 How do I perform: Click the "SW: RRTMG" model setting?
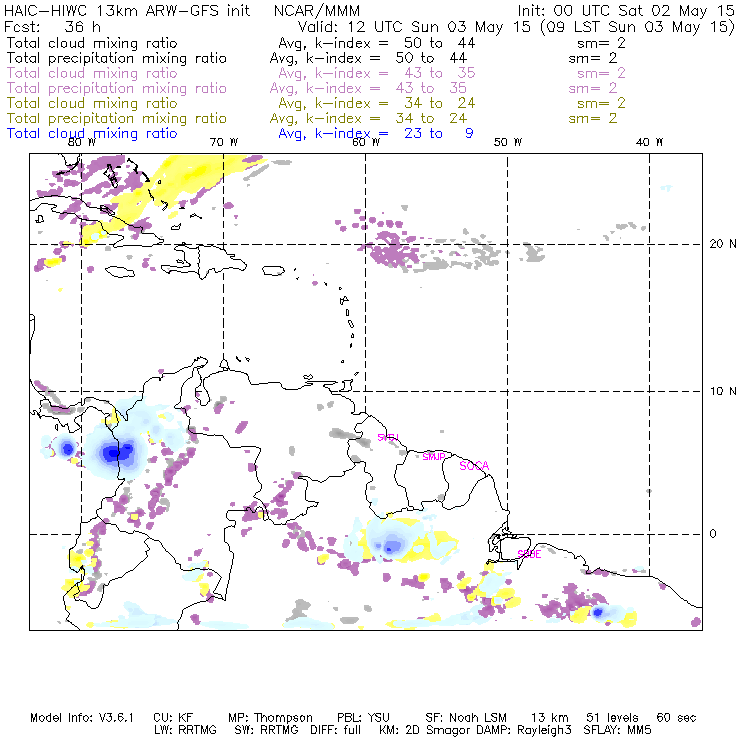coord(267,730)
